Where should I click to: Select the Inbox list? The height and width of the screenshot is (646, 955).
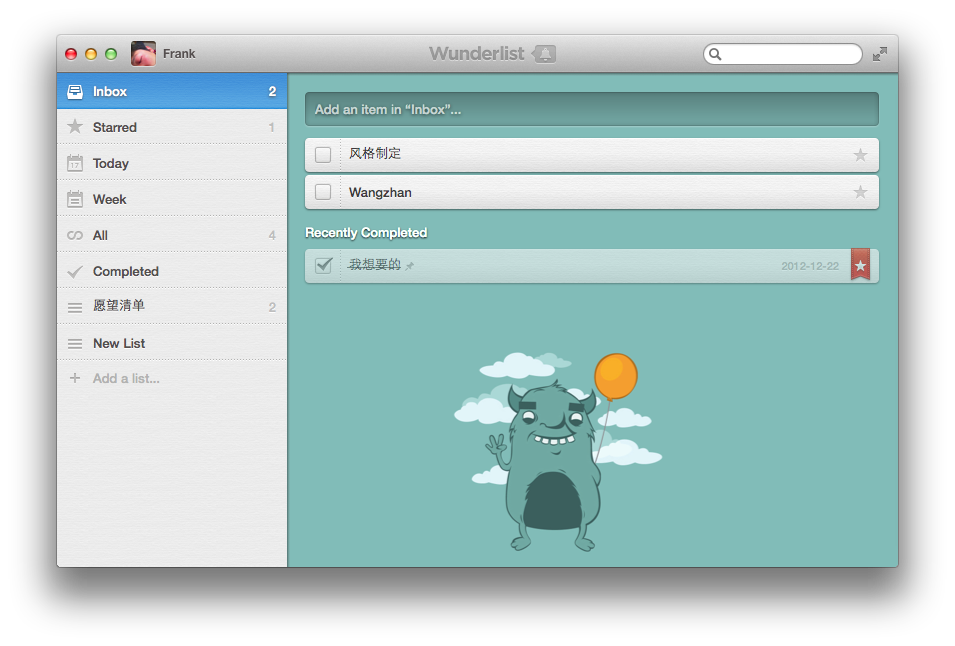[172, 91]
